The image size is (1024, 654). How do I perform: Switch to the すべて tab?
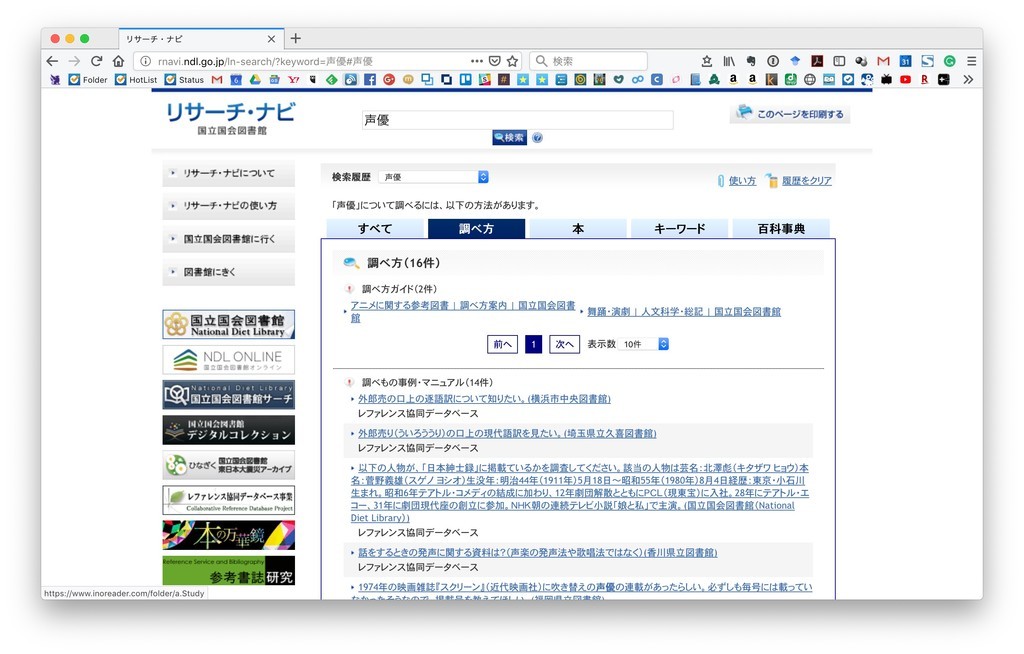pyautogui.click(x=375, y=229)
